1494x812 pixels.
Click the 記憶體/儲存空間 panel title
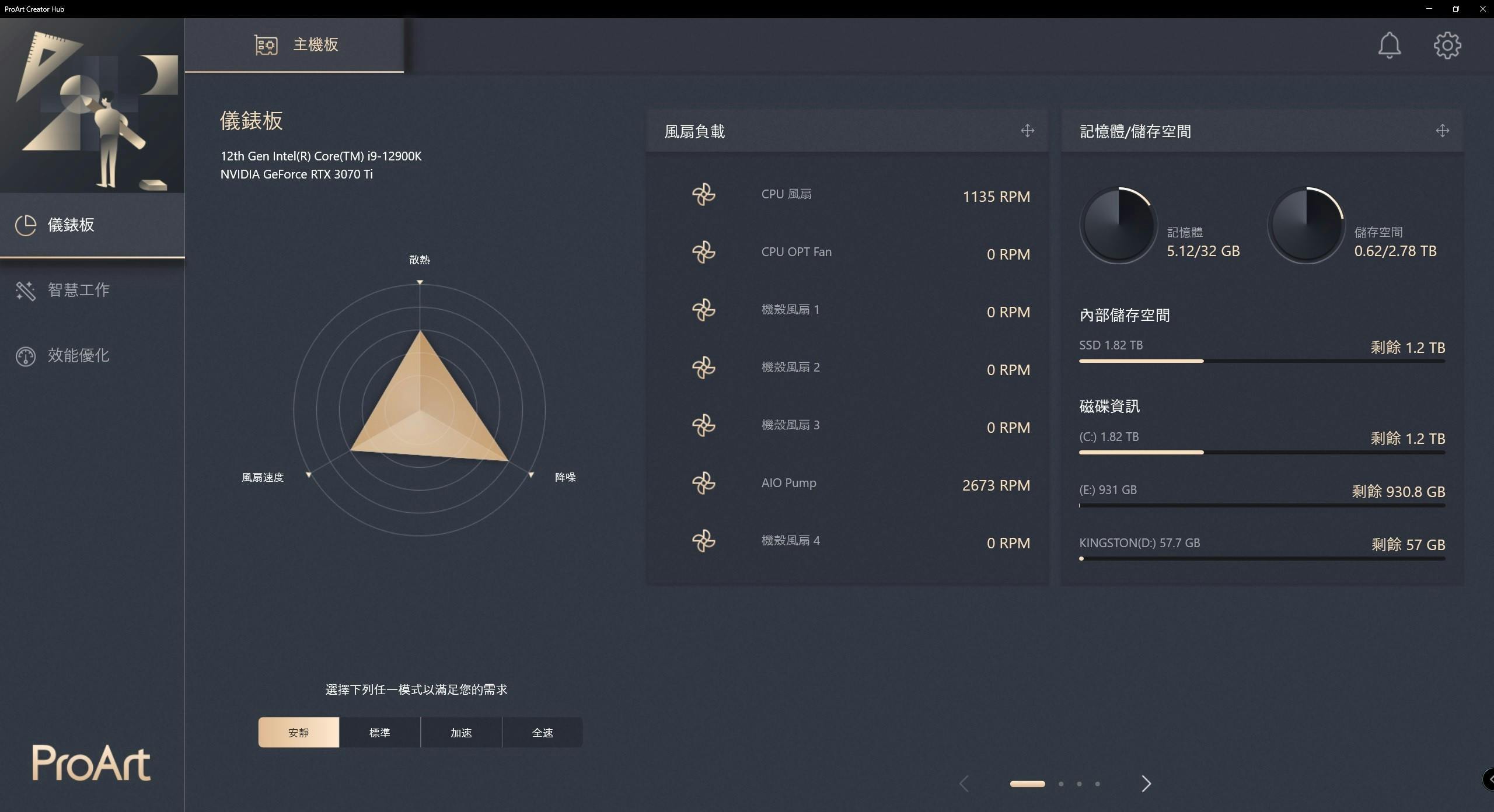[1135, 132]
